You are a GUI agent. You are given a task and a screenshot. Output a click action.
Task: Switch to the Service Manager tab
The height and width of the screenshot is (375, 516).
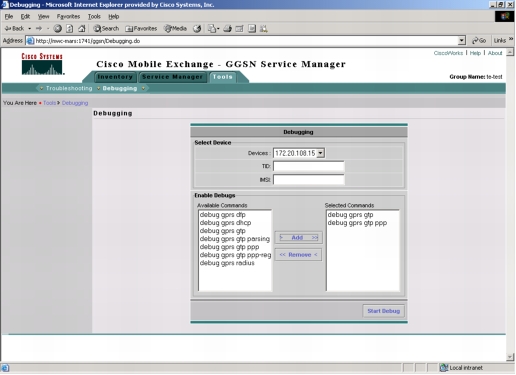tap(172, 77)
